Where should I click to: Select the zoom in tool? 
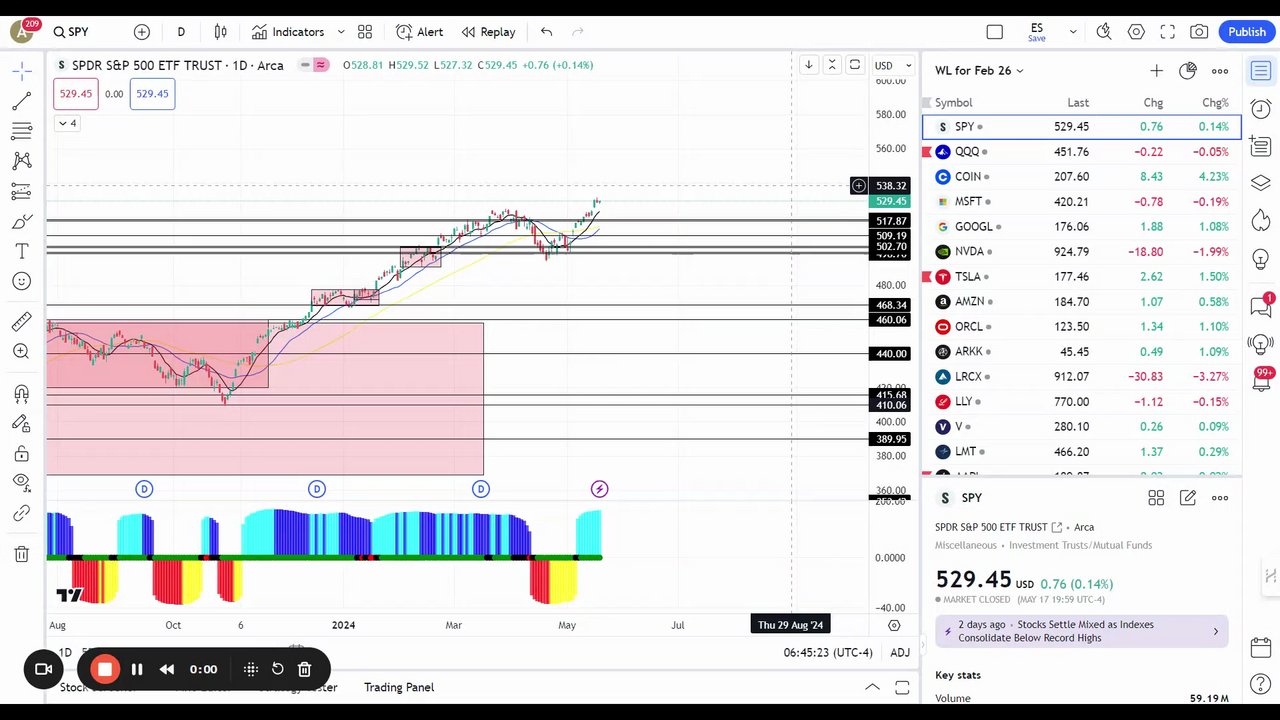[x=21, y=351]
